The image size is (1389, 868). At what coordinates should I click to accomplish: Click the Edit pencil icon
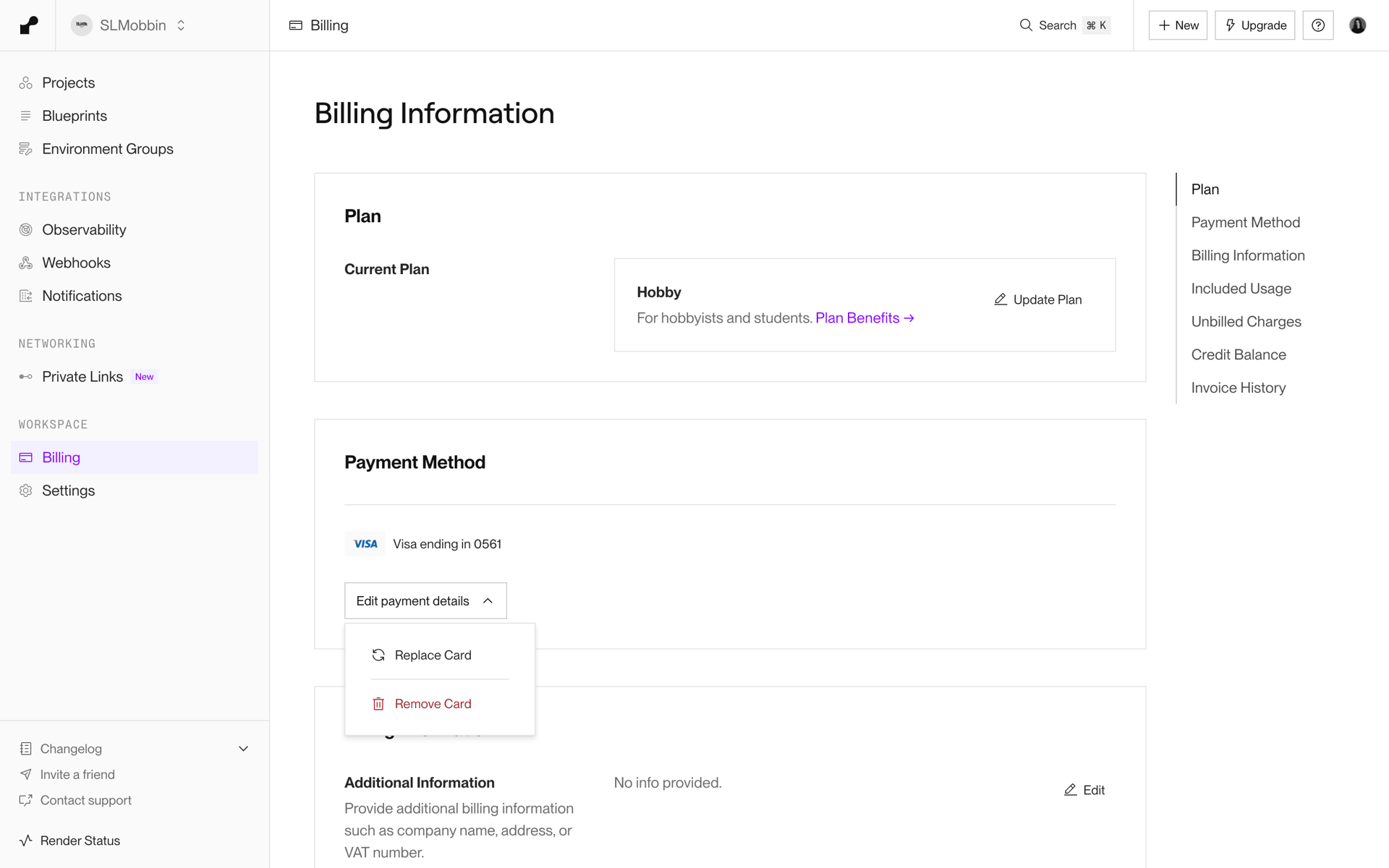(x=1071, y=790)
